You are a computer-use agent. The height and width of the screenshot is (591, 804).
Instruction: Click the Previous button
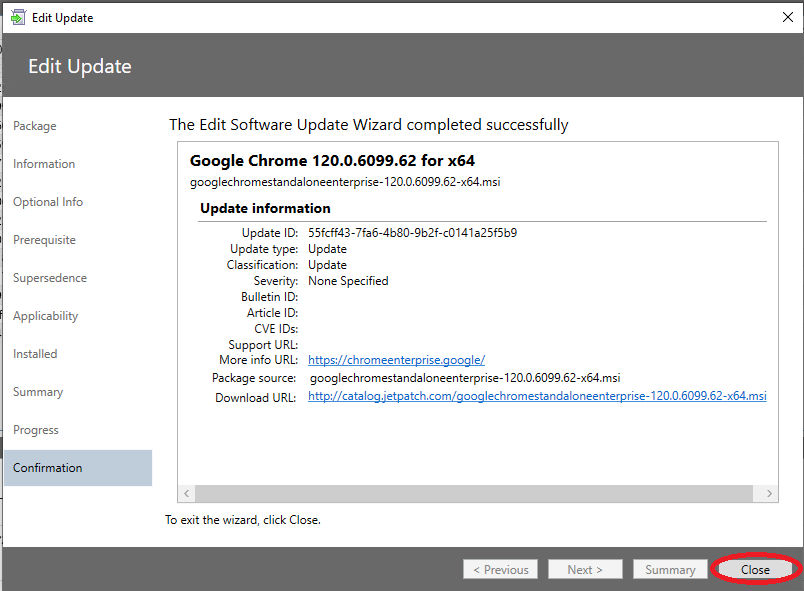click(x=500, y=569)
